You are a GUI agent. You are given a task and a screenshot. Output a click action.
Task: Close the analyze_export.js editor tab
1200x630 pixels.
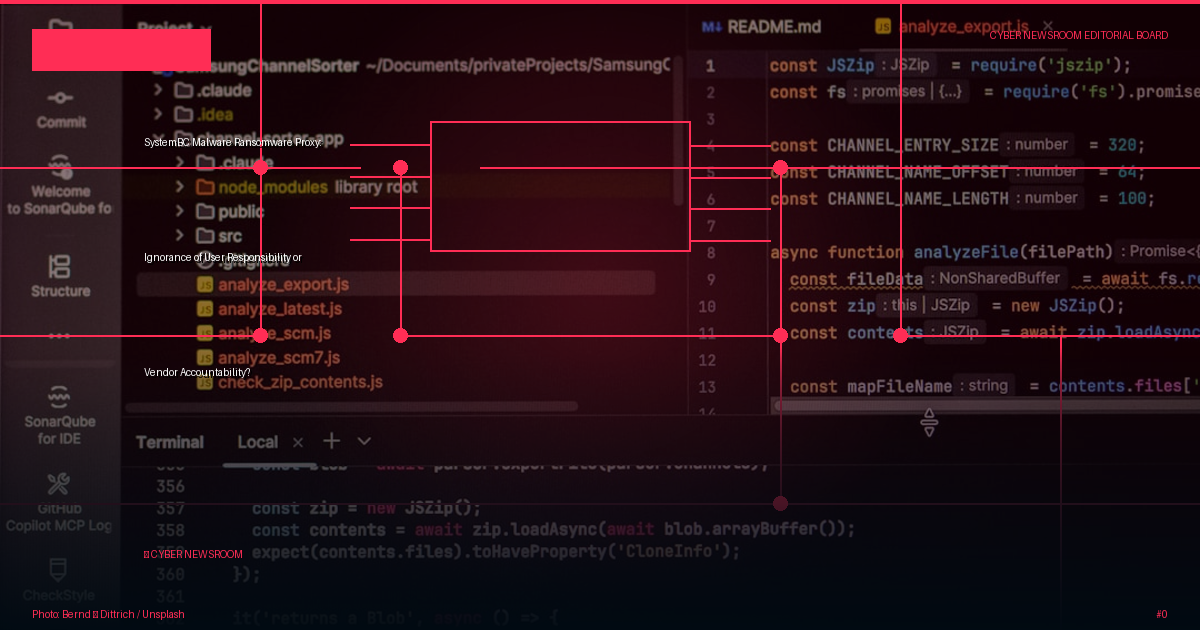coord(1047,26)
